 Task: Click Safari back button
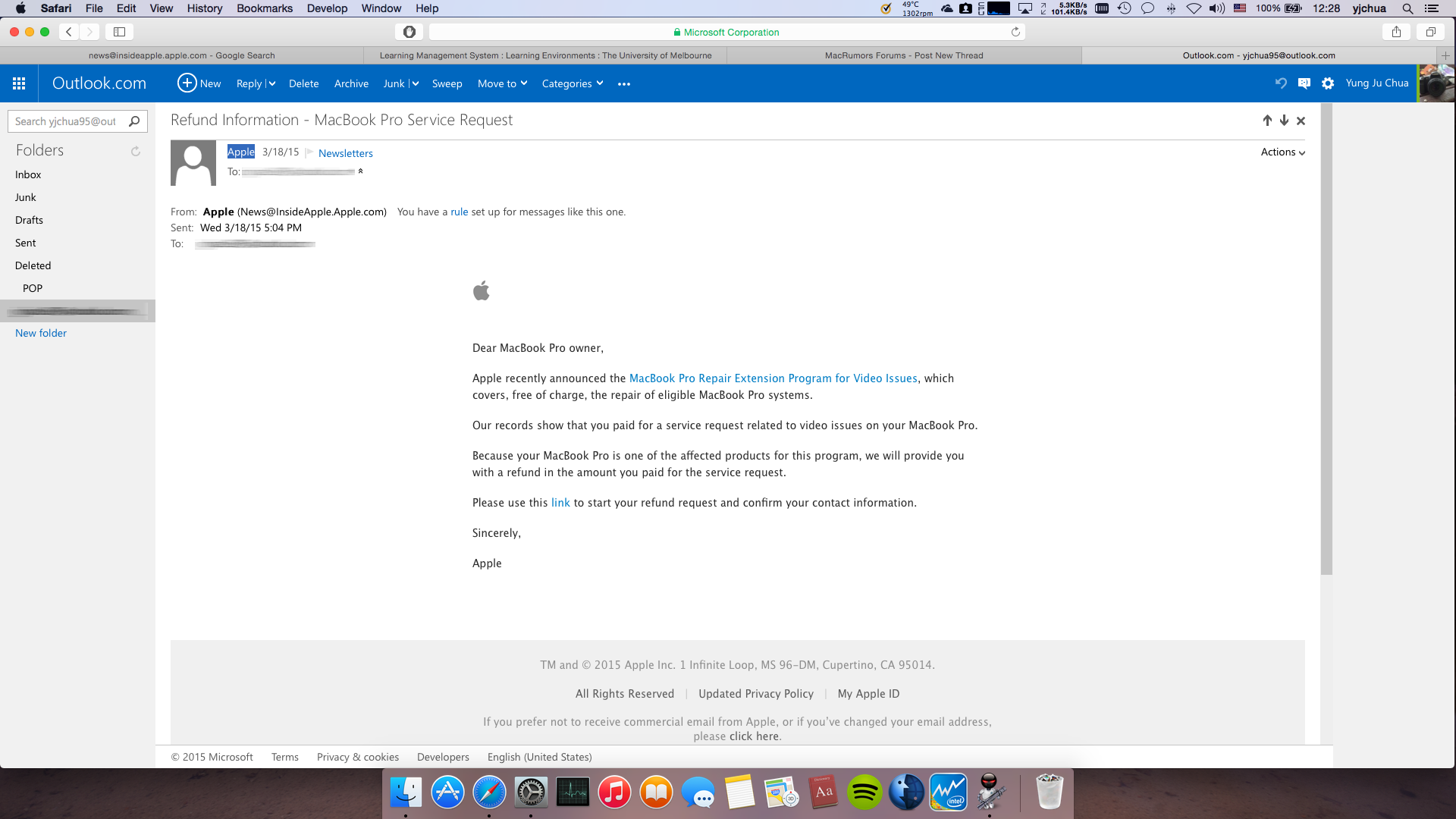(x=69, y=32)
